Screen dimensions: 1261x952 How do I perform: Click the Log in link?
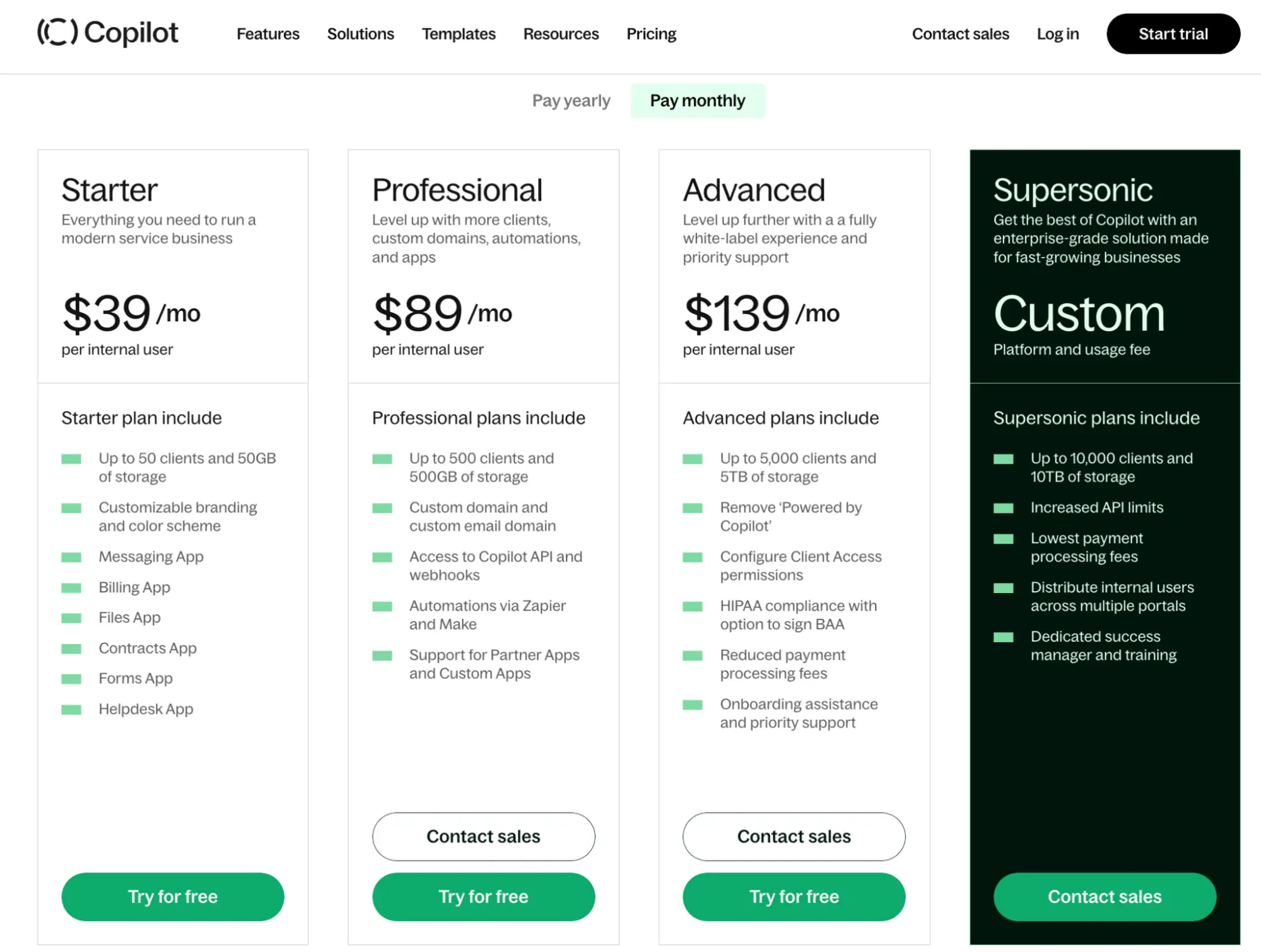(1057, 34)
